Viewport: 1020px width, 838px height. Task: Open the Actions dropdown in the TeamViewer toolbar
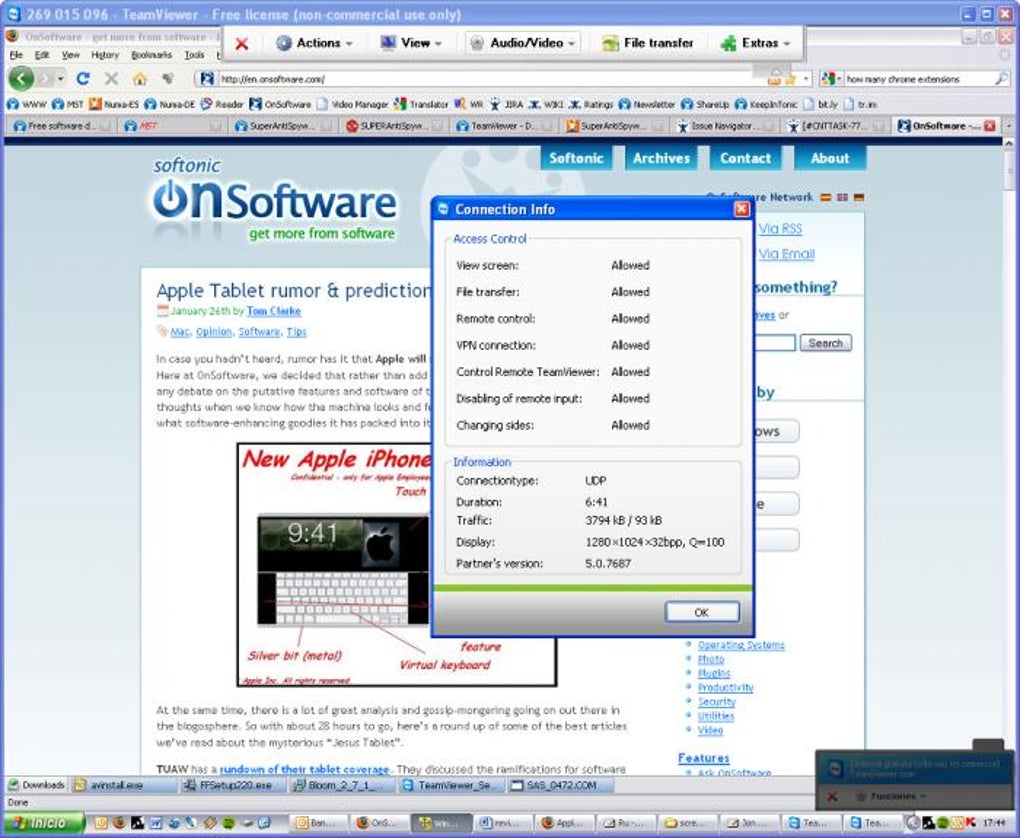tap(314, 43)
